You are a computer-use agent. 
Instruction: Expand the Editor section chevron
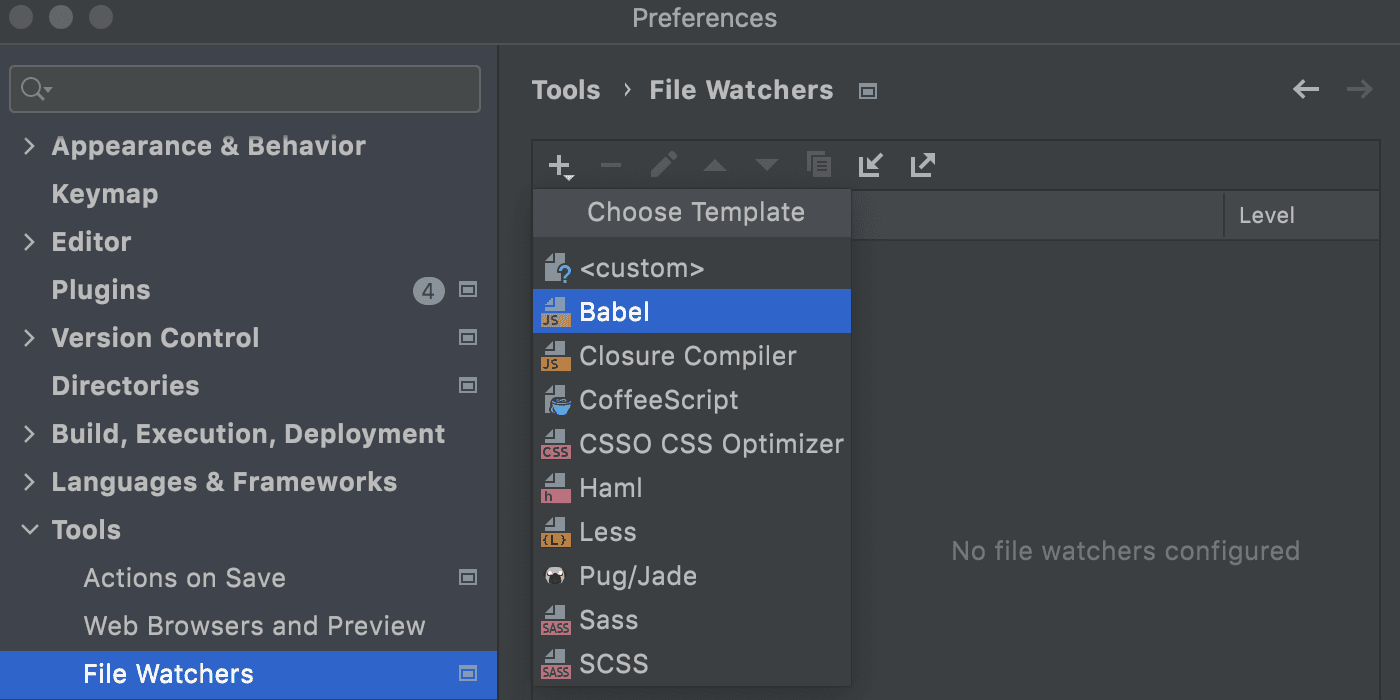[x=30, y=242]
